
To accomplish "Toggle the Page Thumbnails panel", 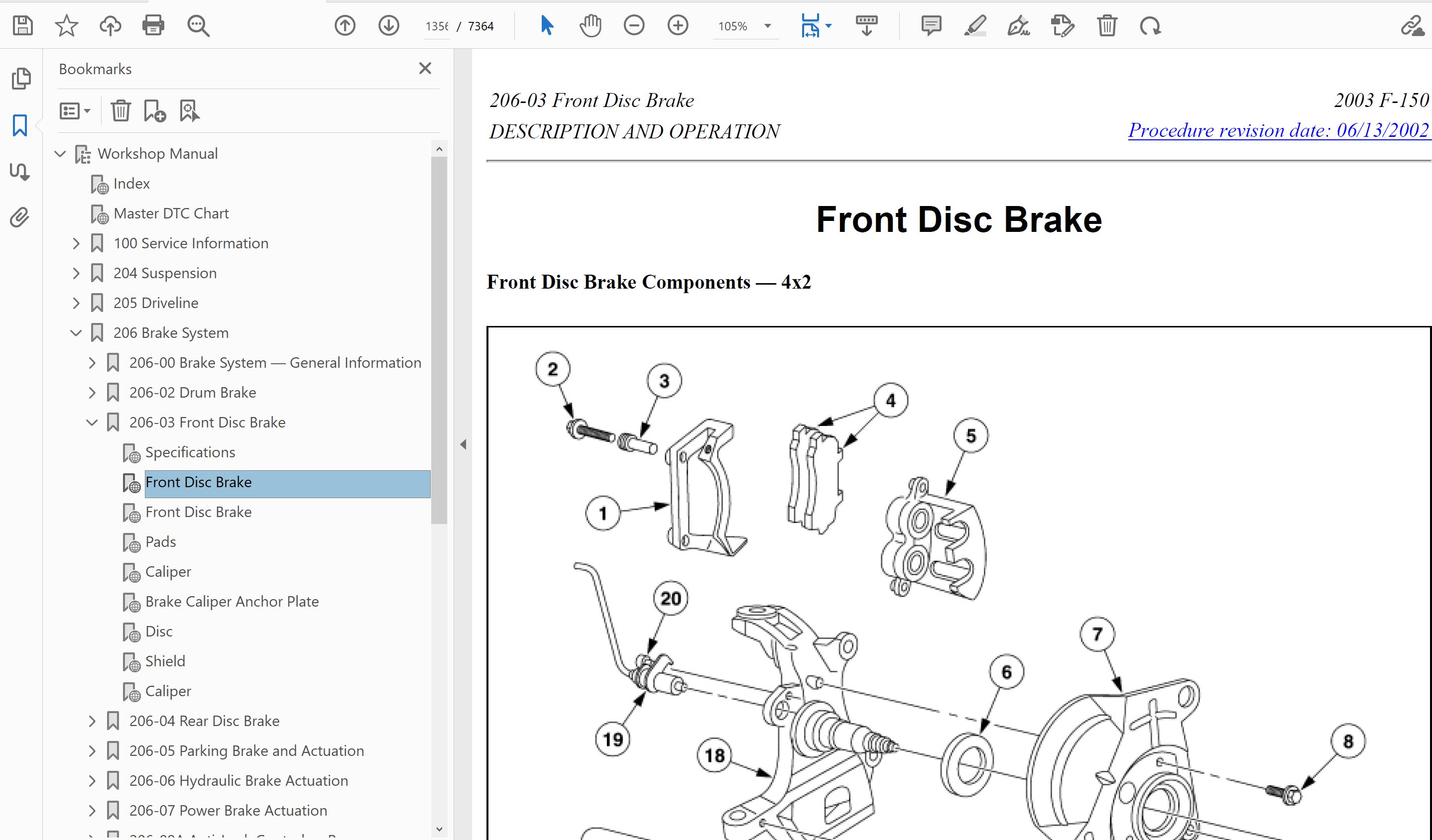I will coord(21,79).
